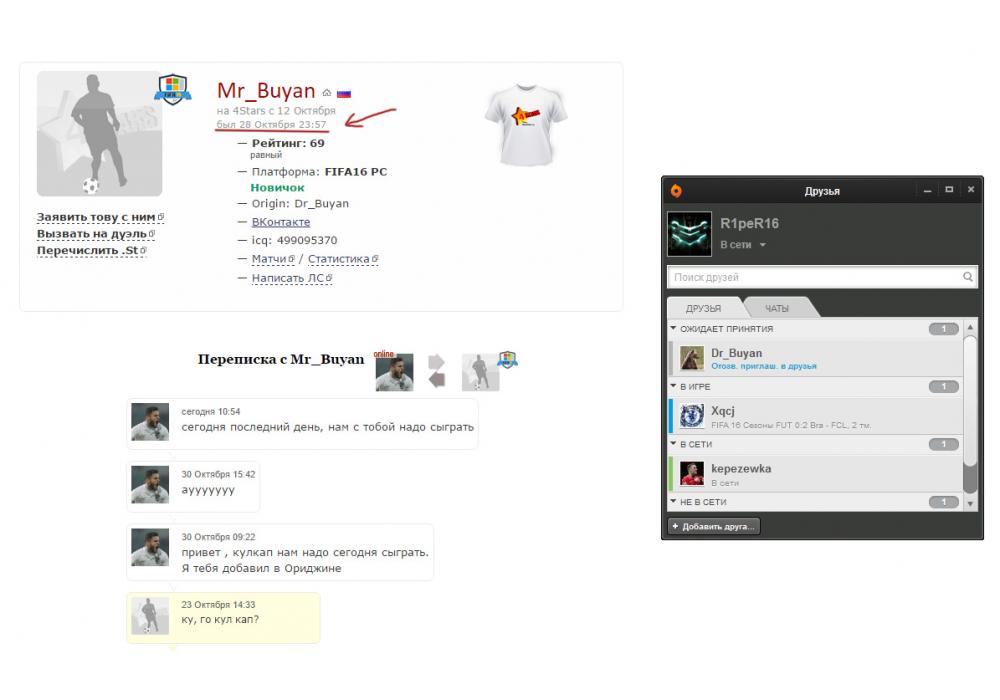Select the 'kepezewka' friend name
The image size is (1000, 700).
pyautogui.click(x=741, y=469)
